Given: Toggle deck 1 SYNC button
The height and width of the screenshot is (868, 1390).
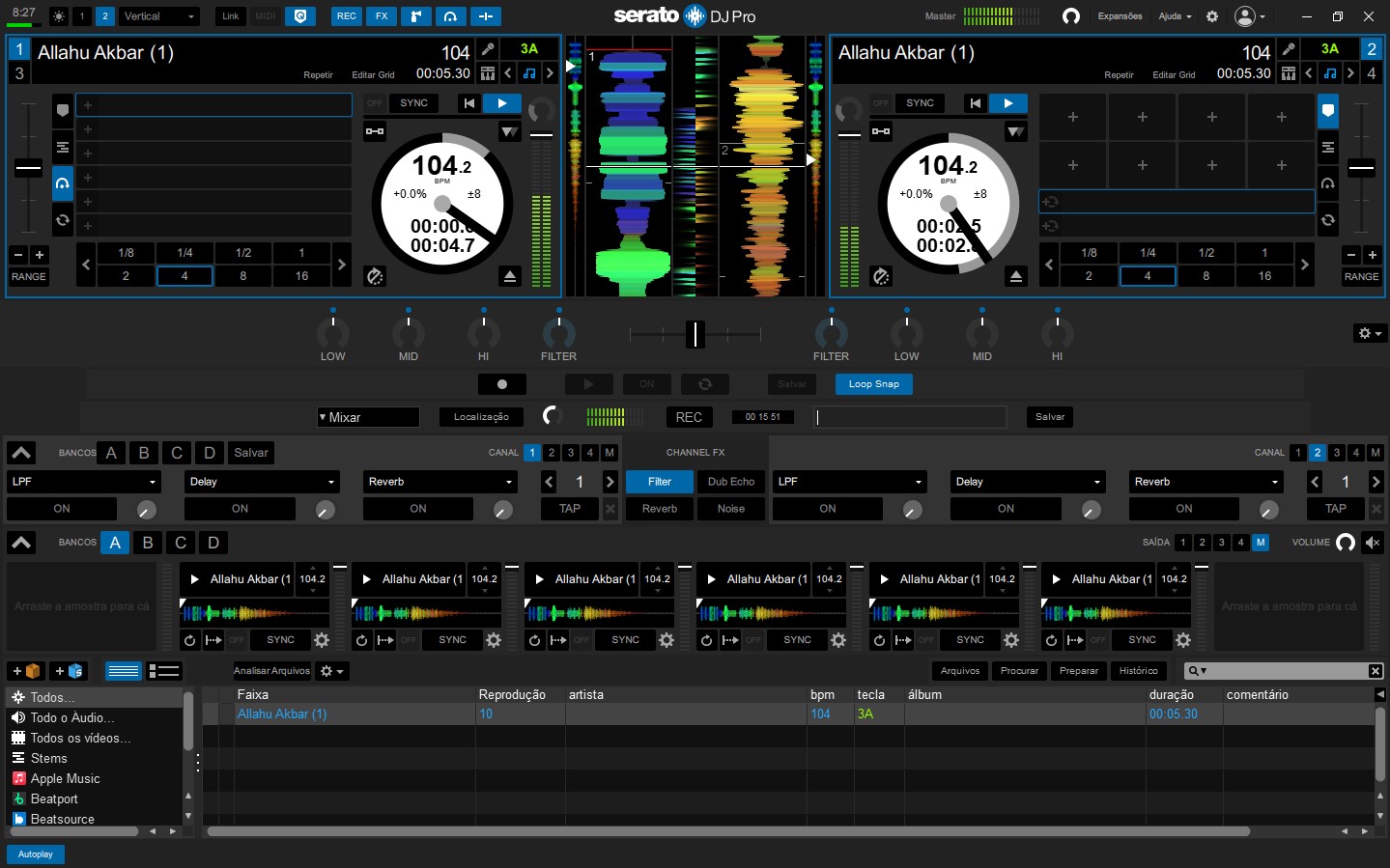Looking at the screenshot, I should pos(413,103).
